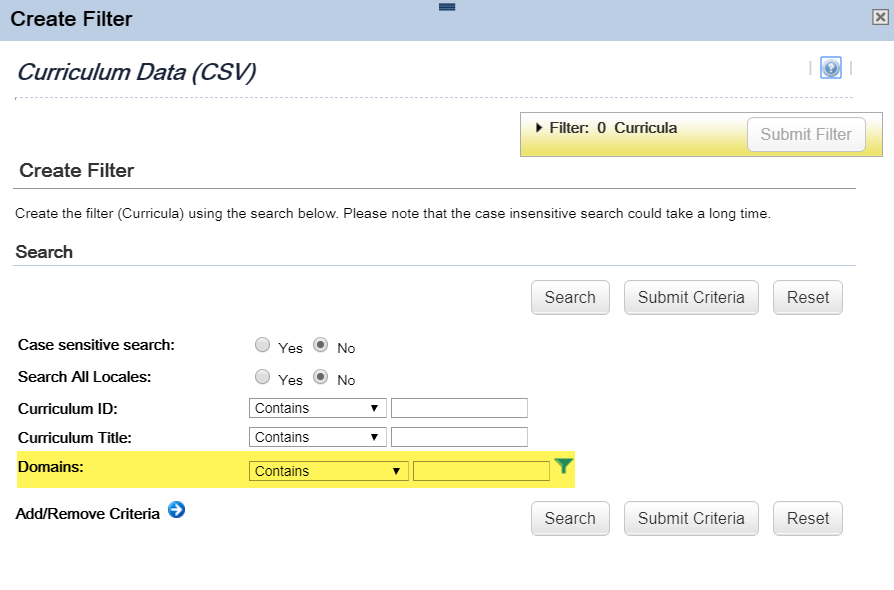Click the upper Search button
Screen dimensions: 894x590
pyautogui.click(x=570, y=298)
